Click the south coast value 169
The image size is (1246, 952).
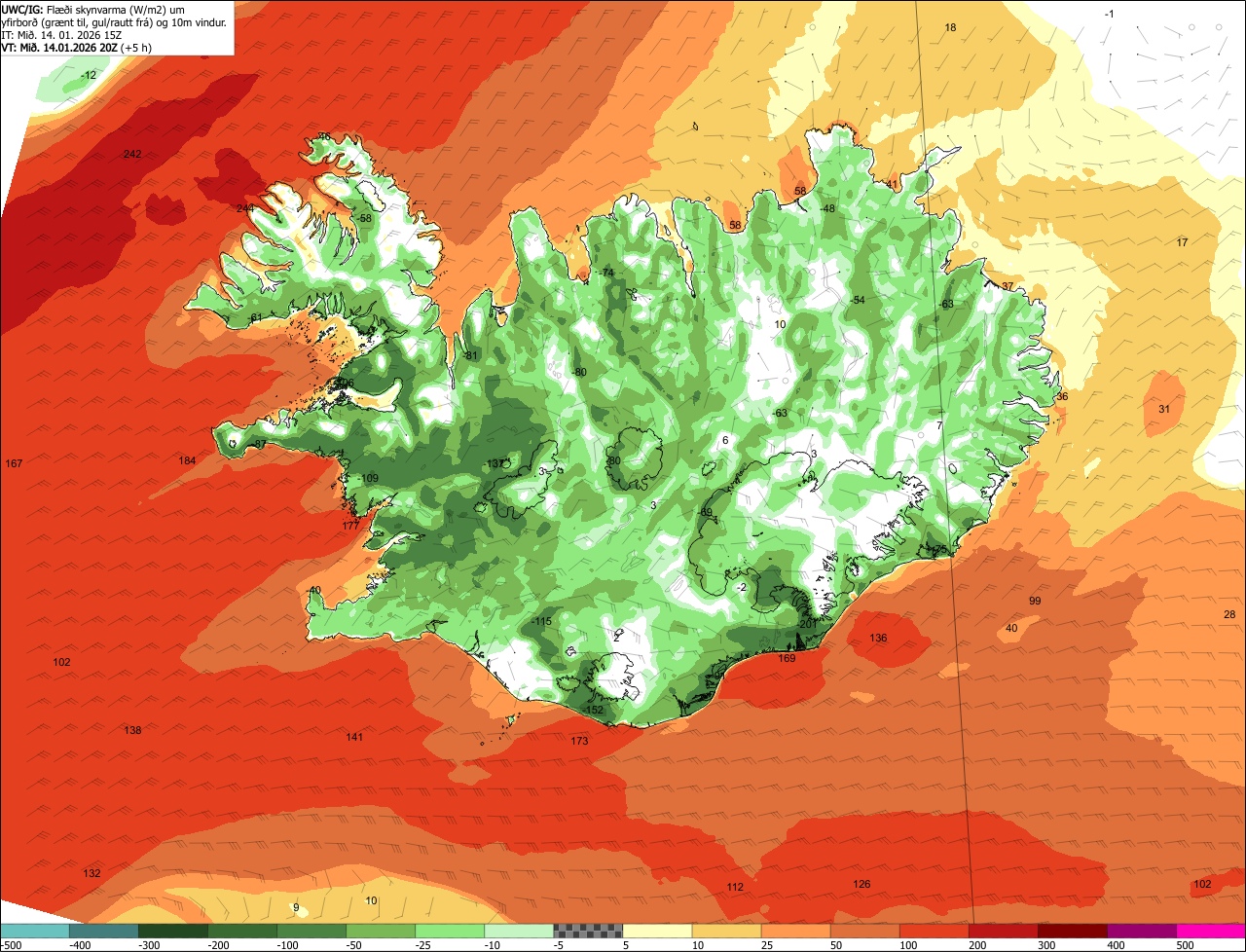tap(788, 658)
